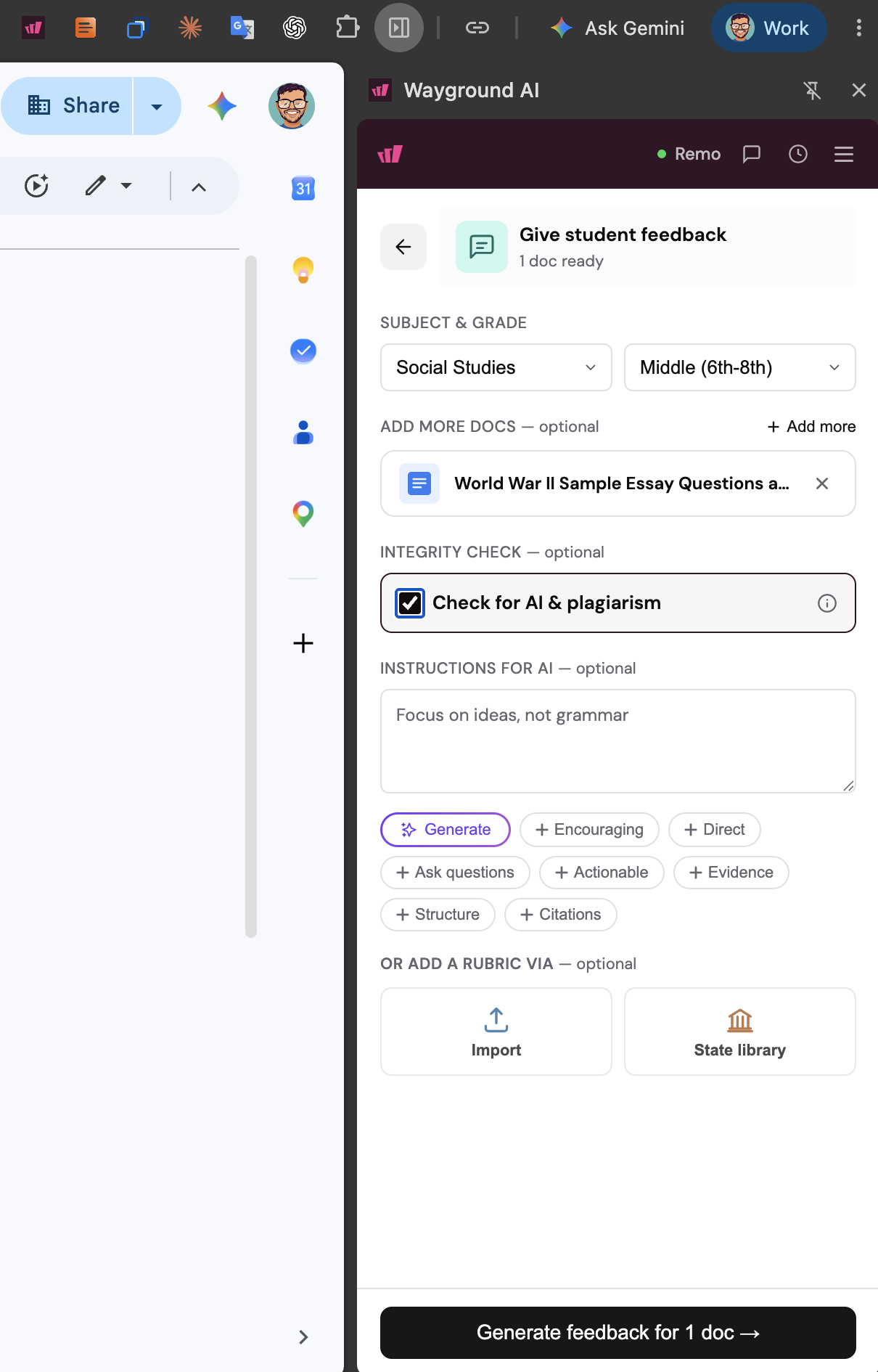
Task: Click the play-with-sparkle toolbar icon
Action: point(36,186)
